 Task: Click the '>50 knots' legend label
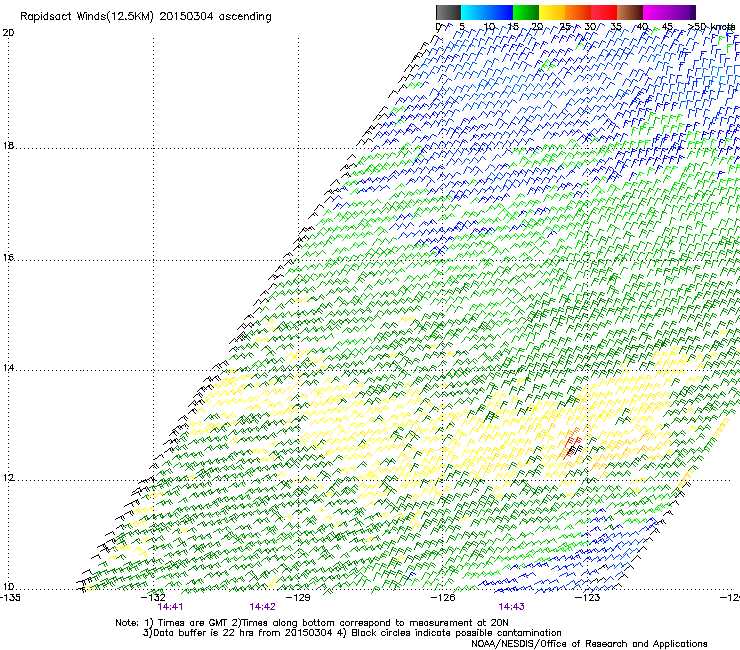[711, 26]
